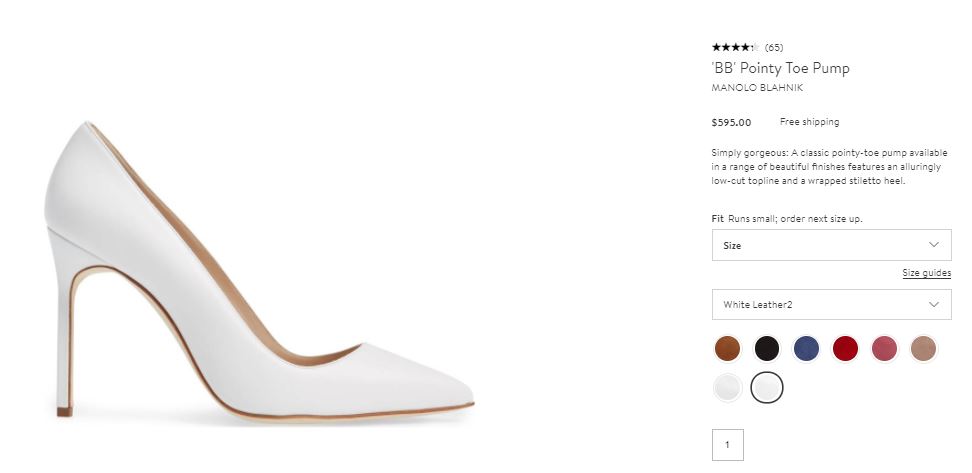Screen dimensions: 972x473
Task: Select the dark red color swatch
Action: [845, 348]
